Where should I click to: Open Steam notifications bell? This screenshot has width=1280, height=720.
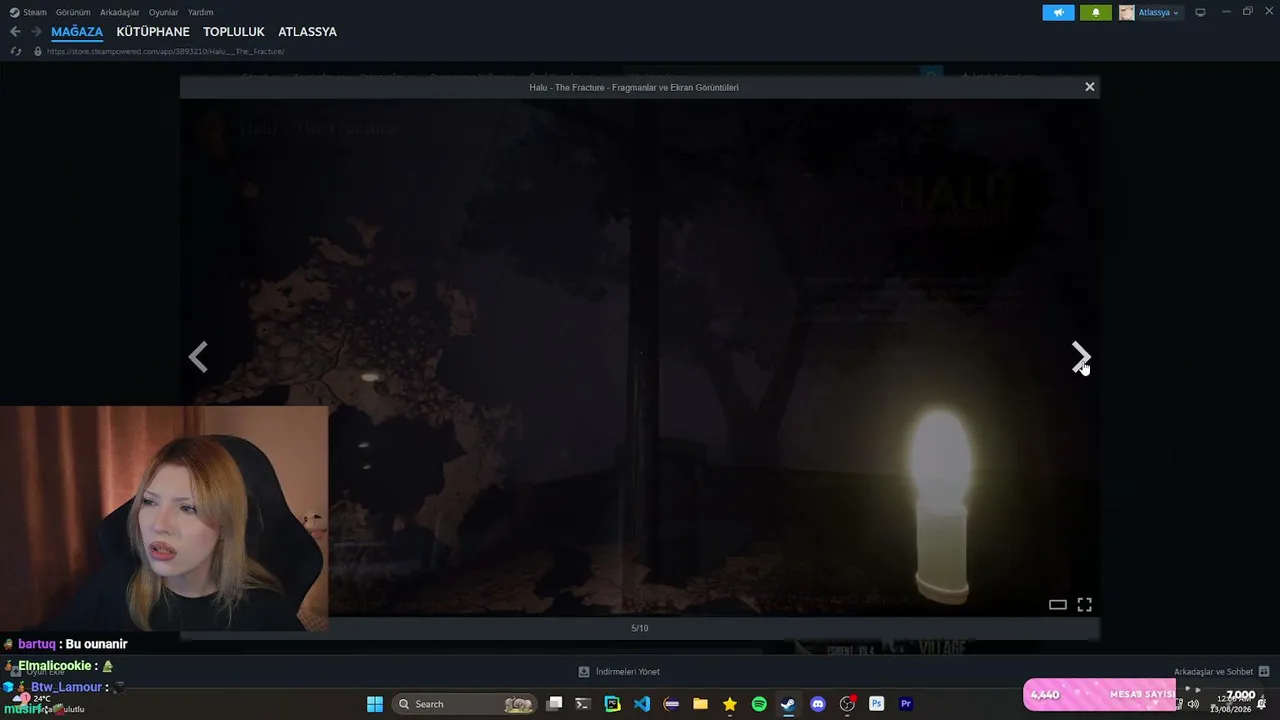point(1095,12)
